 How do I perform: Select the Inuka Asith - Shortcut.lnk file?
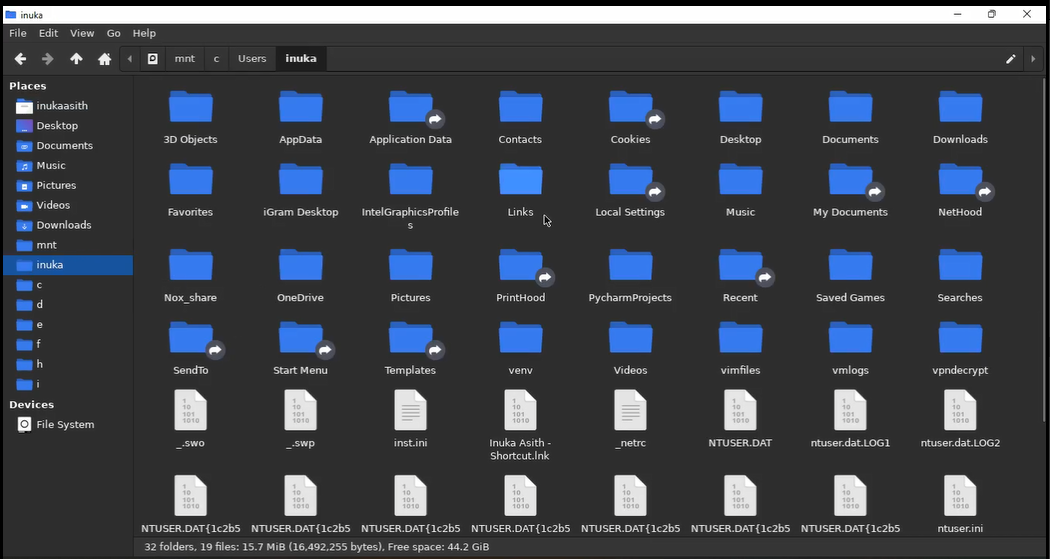point(520,426)
